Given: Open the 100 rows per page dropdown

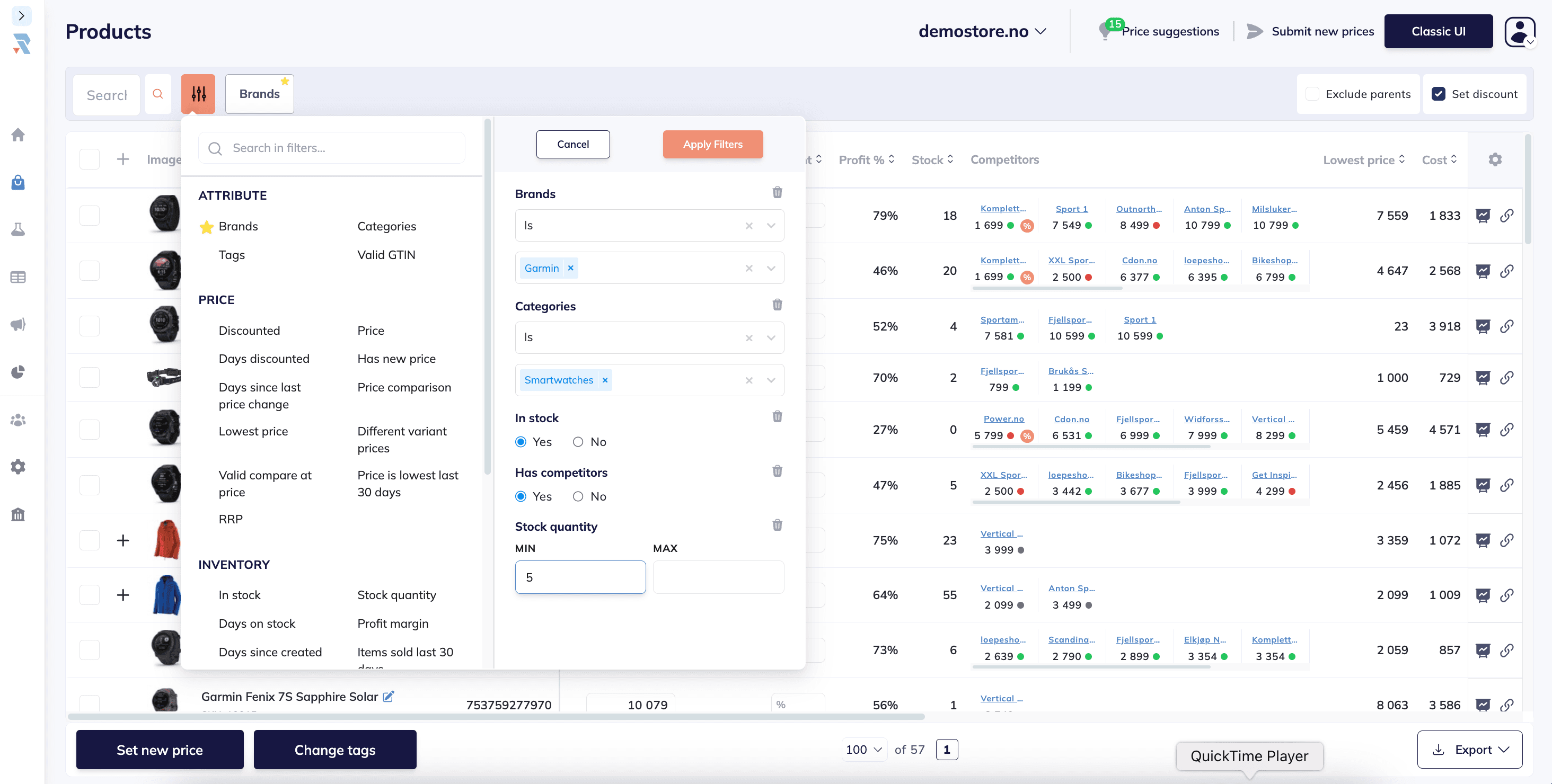Looking at the screenshot, I should (x=863, y=750).
